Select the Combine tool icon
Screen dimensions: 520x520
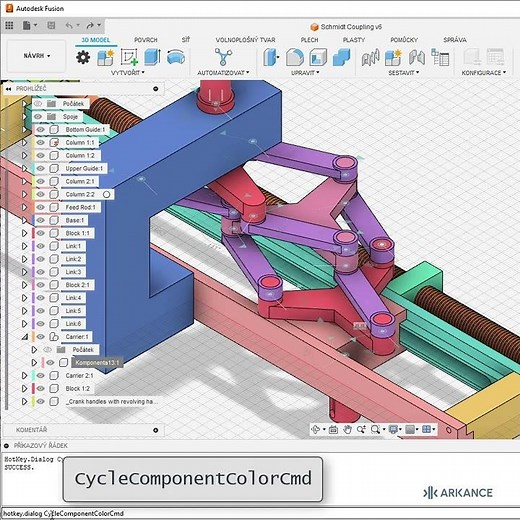click(x=341, y=57)
